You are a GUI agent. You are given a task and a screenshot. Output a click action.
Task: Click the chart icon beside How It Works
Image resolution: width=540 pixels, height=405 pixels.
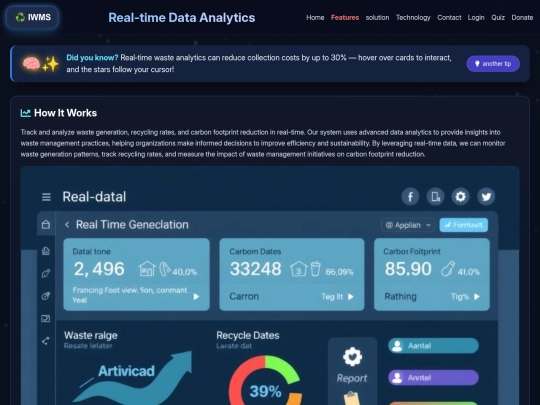pos(25,113)
